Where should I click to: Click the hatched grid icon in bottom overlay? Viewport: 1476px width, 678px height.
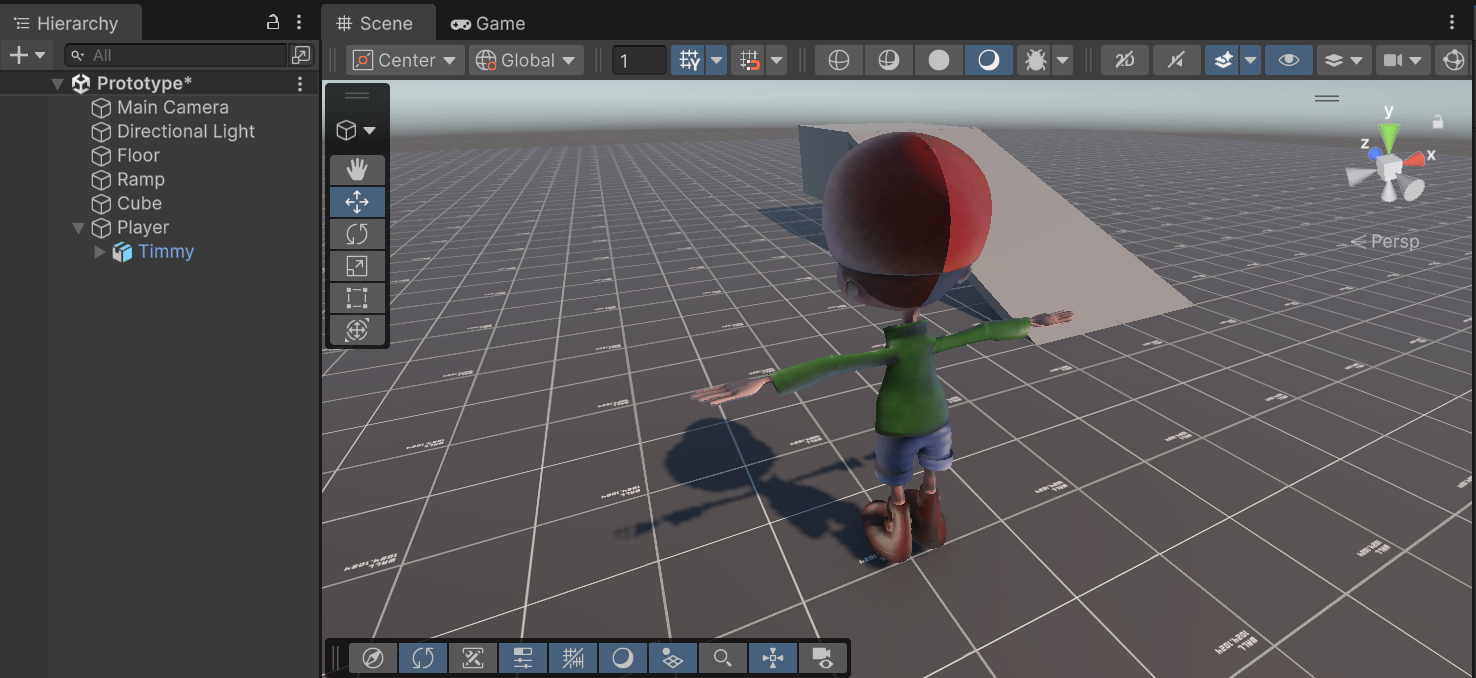coord(573,658)
